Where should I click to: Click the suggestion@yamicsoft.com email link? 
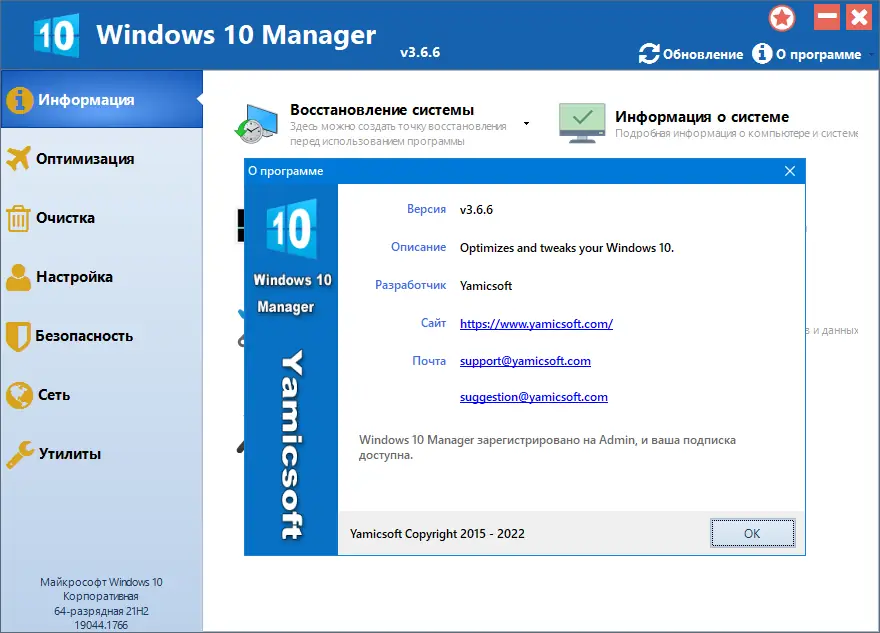pos(533,397)
